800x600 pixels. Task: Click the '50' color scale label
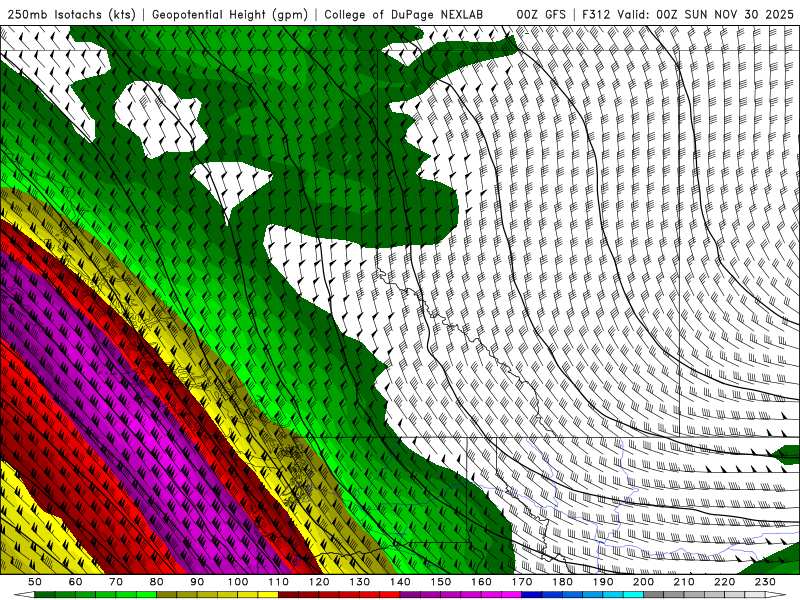pyautogui.click(x=35, y=582)
